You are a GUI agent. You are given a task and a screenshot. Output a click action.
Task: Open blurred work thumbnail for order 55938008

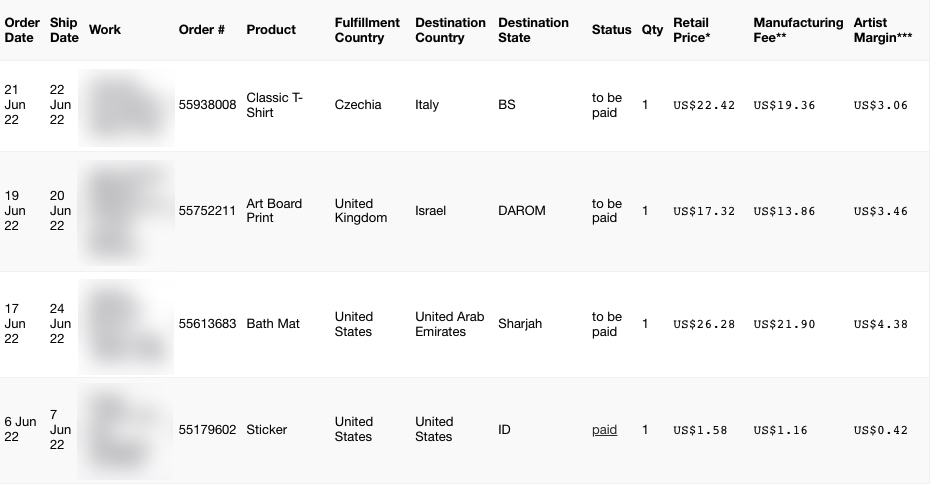[x=126, y=107]
